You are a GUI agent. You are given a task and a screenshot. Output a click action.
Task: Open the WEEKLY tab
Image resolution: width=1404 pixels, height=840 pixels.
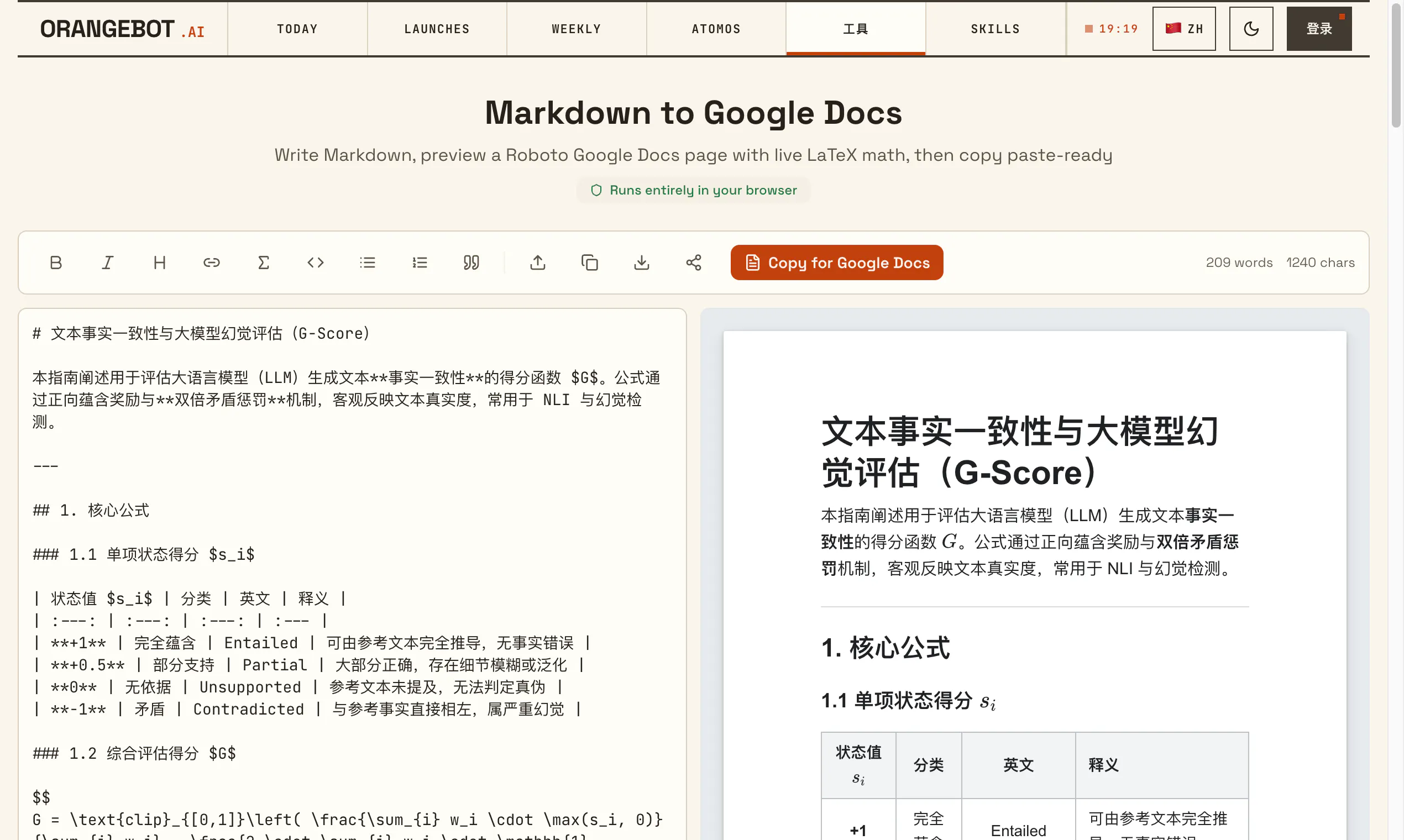tap(577, 29)
